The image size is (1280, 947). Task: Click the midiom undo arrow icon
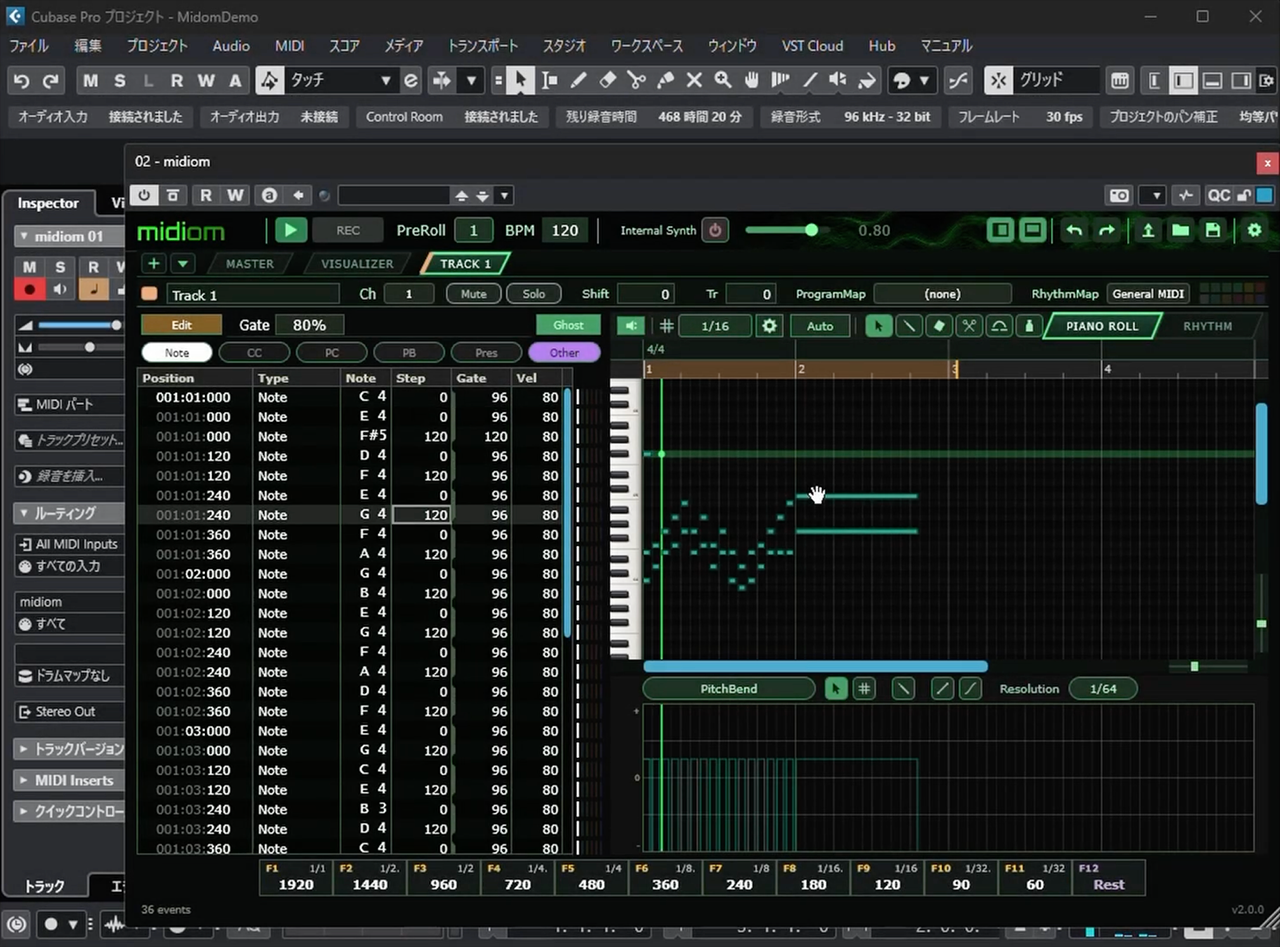[x=1074, y=231]
